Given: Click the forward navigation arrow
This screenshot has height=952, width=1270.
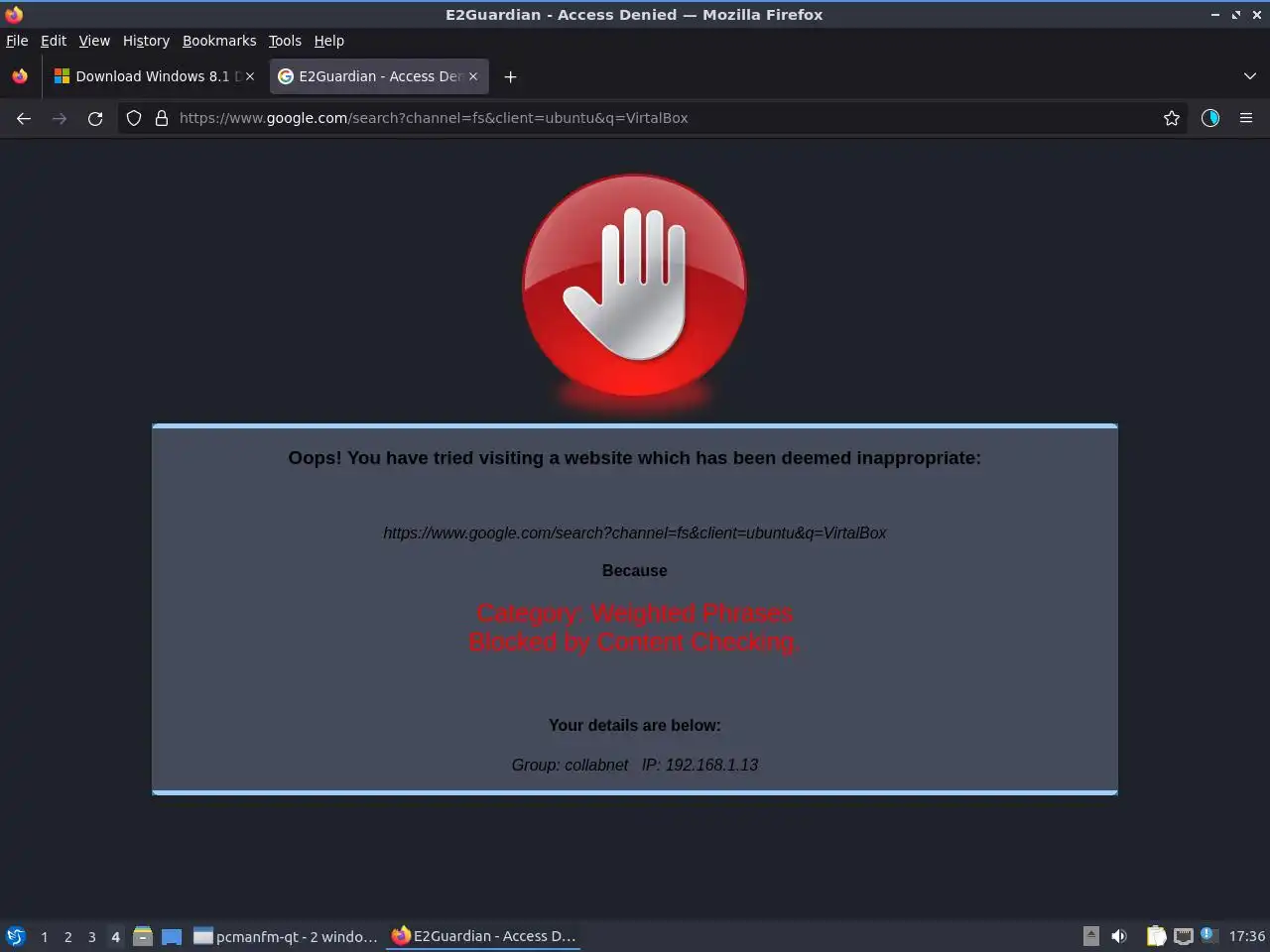Looking at the screenshot, I should (x=60, y=118).
